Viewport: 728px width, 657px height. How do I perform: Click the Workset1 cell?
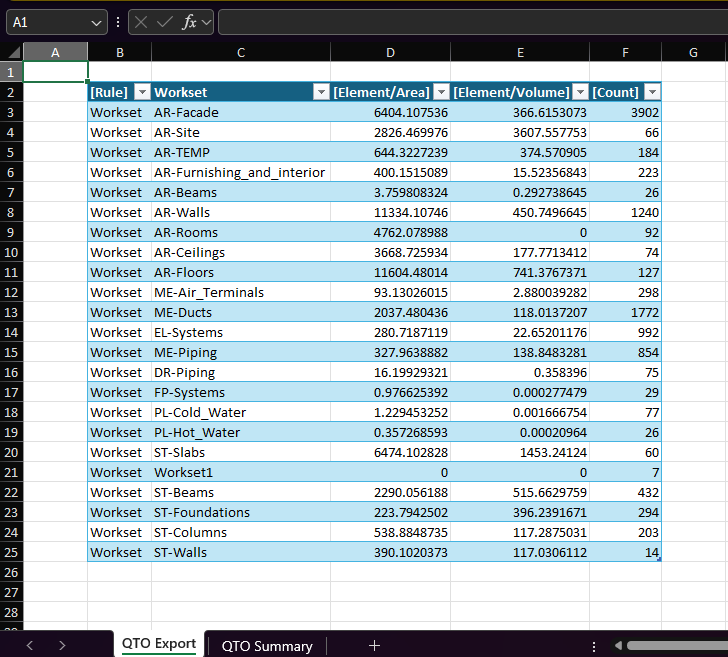pyautogui.click(x=241, y=472)
